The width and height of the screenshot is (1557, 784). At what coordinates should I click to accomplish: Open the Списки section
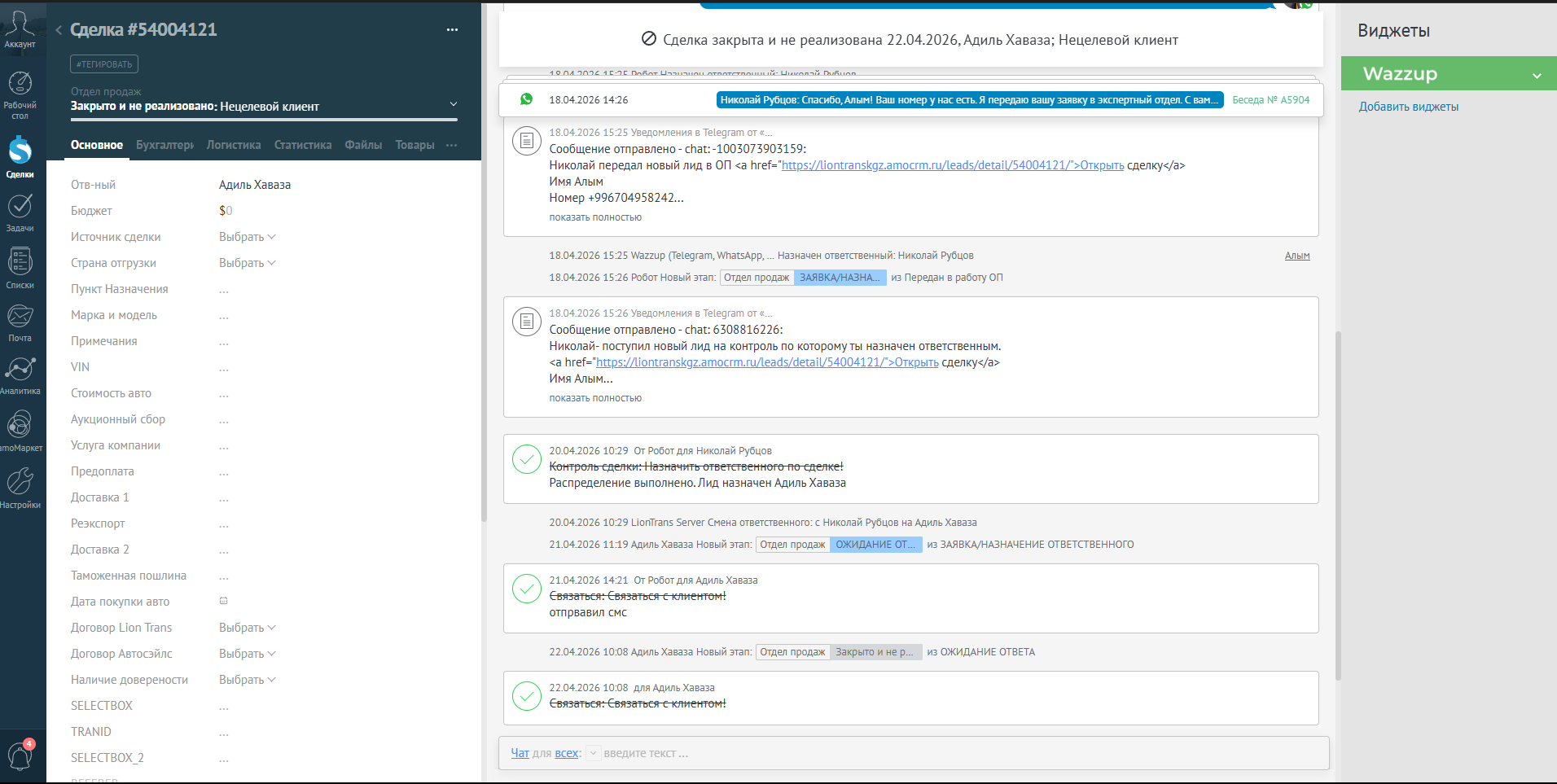point(20,269)
